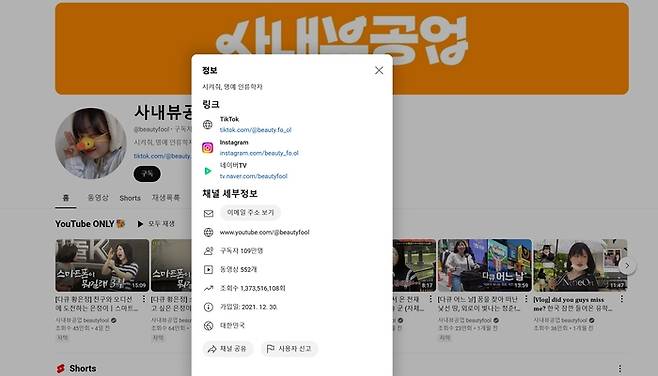Screen dimensions: 658x376
Task: Click the 구독자 109만명 text
Action: coord(241,251)
